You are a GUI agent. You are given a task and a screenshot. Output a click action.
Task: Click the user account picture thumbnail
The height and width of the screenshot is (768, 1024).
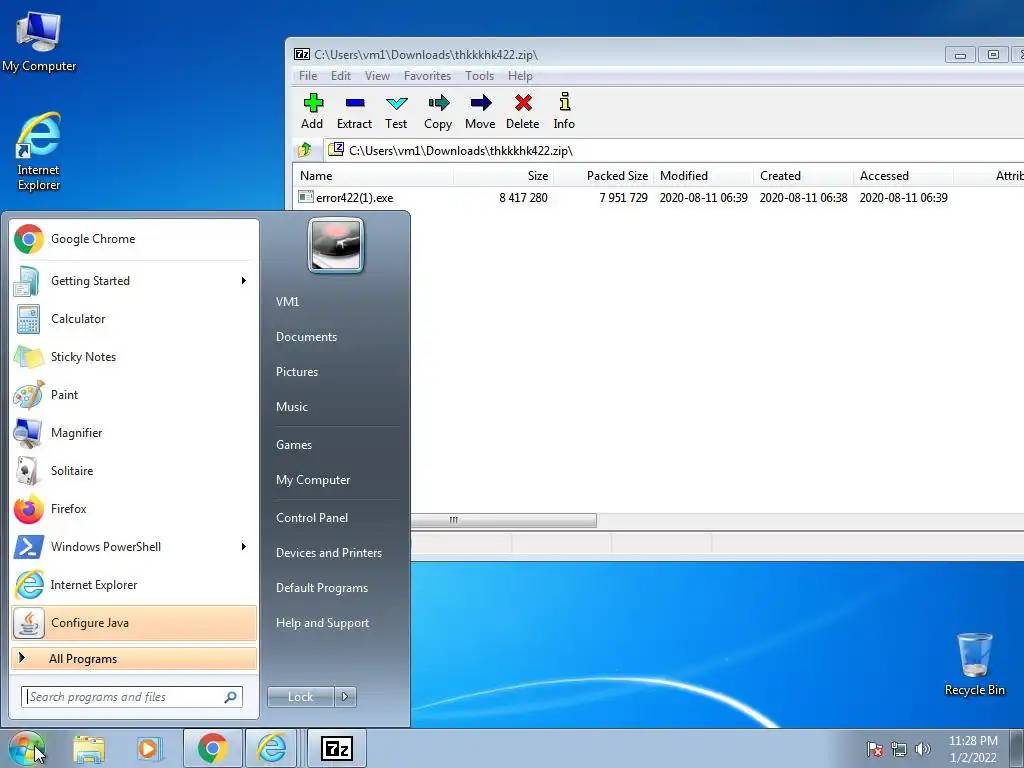(x=336, y=245)
